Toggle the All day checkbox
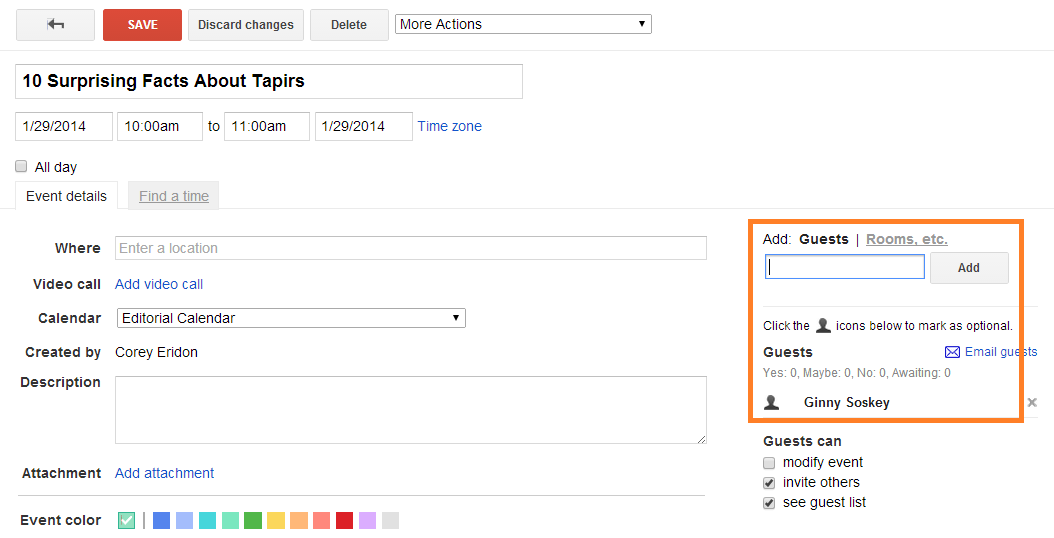The height and width of the screenshot is (538, 1054). [x=21, y=167]
